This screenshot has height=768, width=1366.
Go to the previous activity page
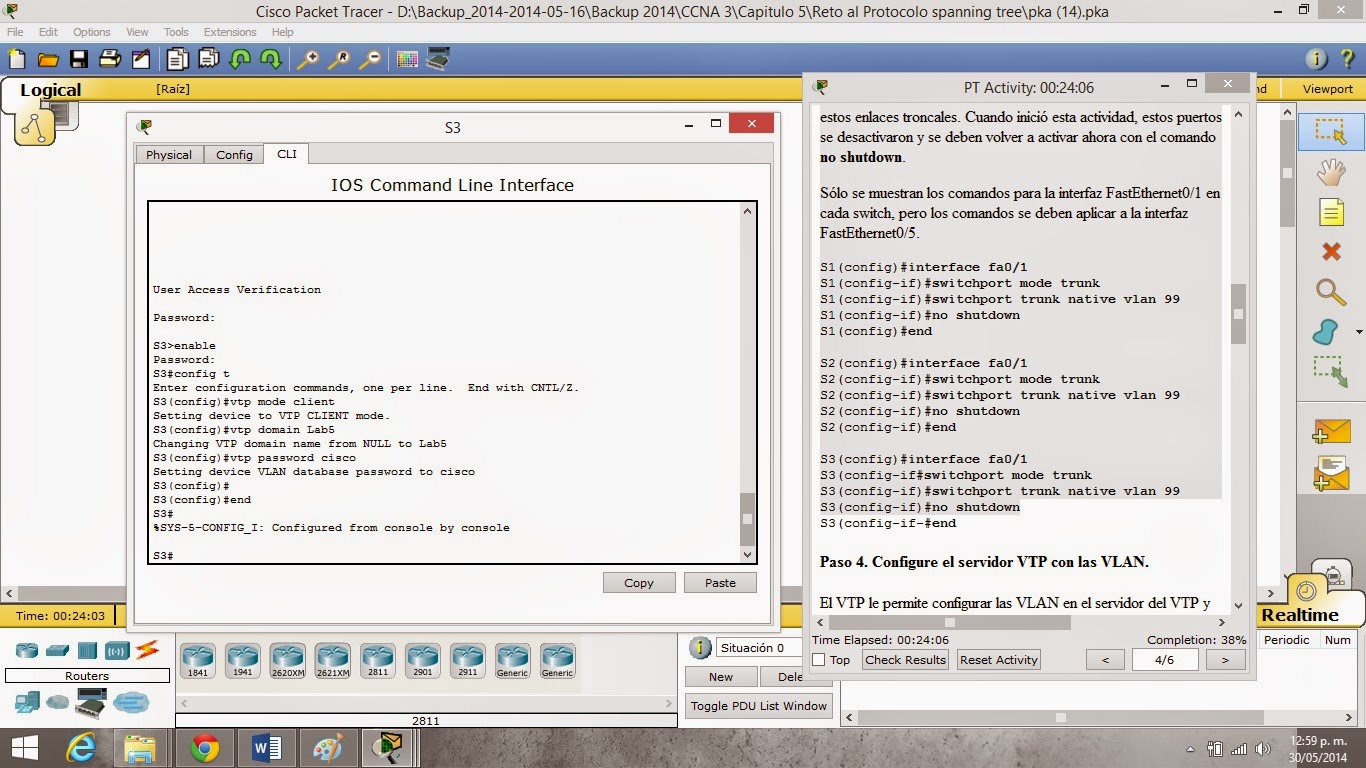(1105, 660)
